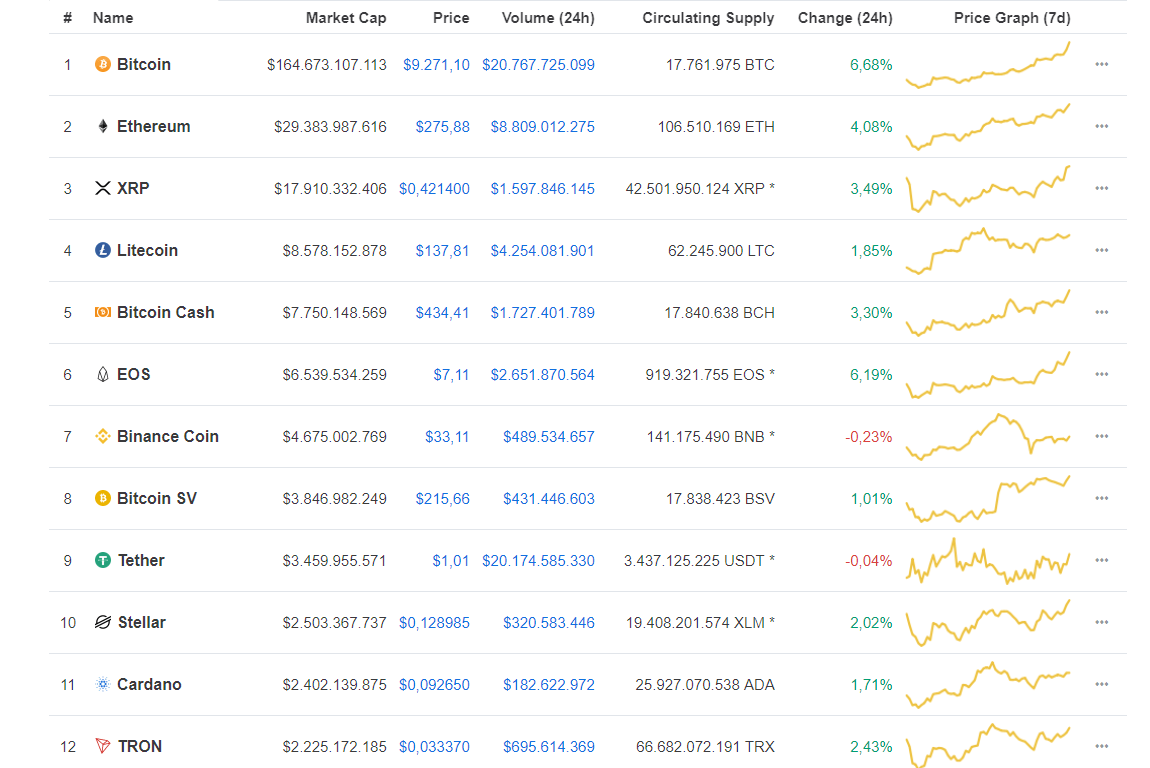Open the more options menu for Binance Coin

point(1102,436)
